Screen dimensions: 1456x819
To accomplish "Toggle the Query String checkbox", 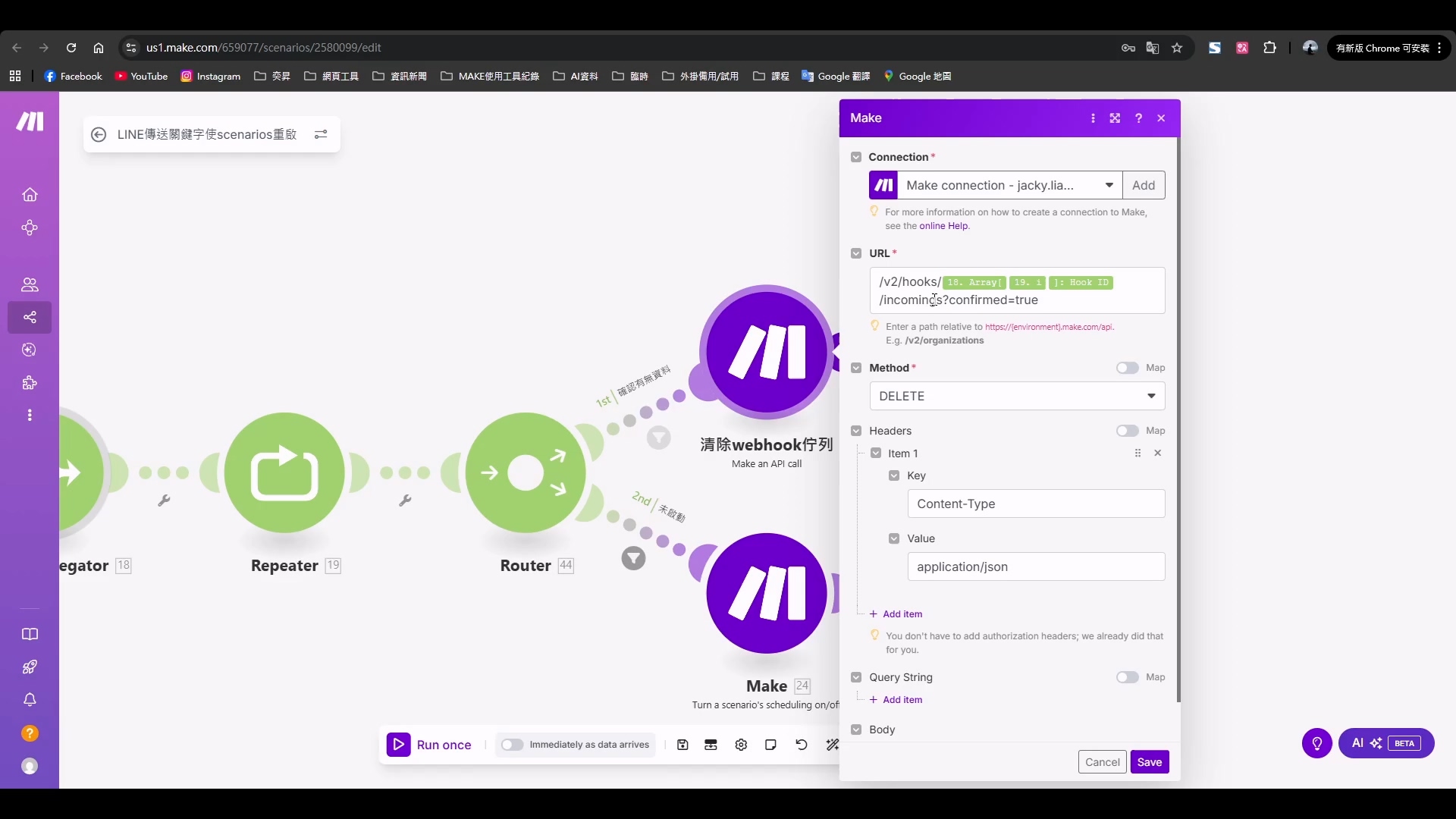I will pos(856,677).
